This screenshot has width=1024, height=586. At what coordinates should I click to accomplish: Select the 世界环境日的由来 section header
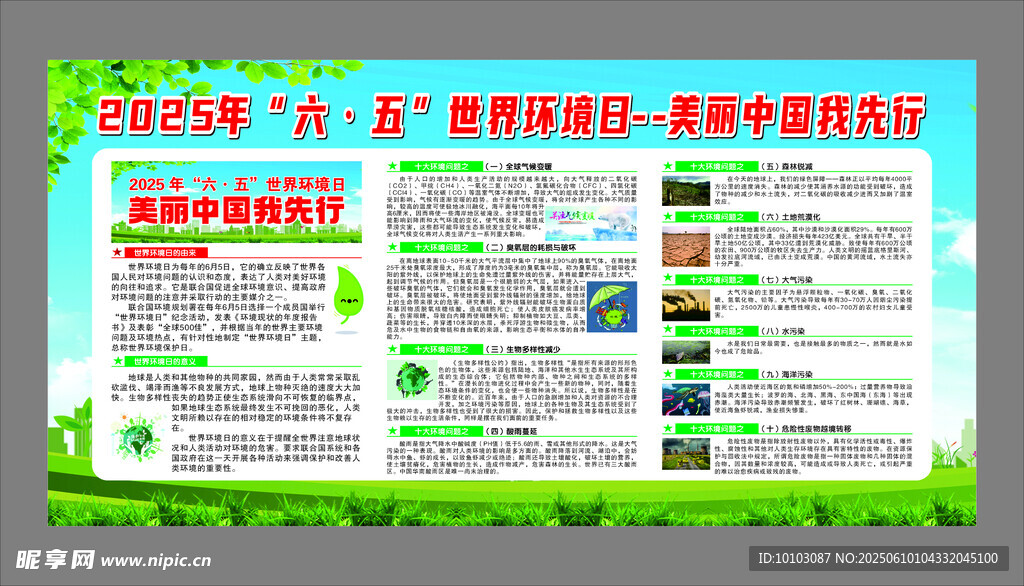(x=167, y=254)
